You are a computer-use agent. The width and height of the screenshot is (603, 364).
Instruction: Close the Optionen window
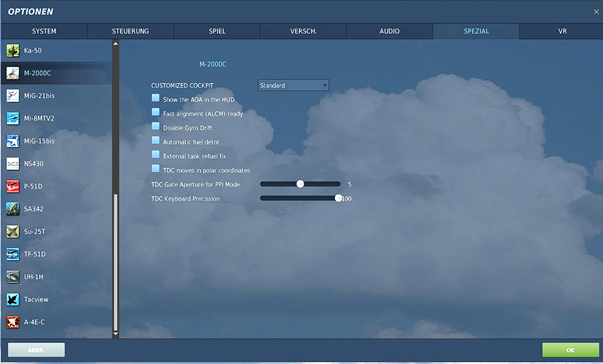click(x=596, y=12)
